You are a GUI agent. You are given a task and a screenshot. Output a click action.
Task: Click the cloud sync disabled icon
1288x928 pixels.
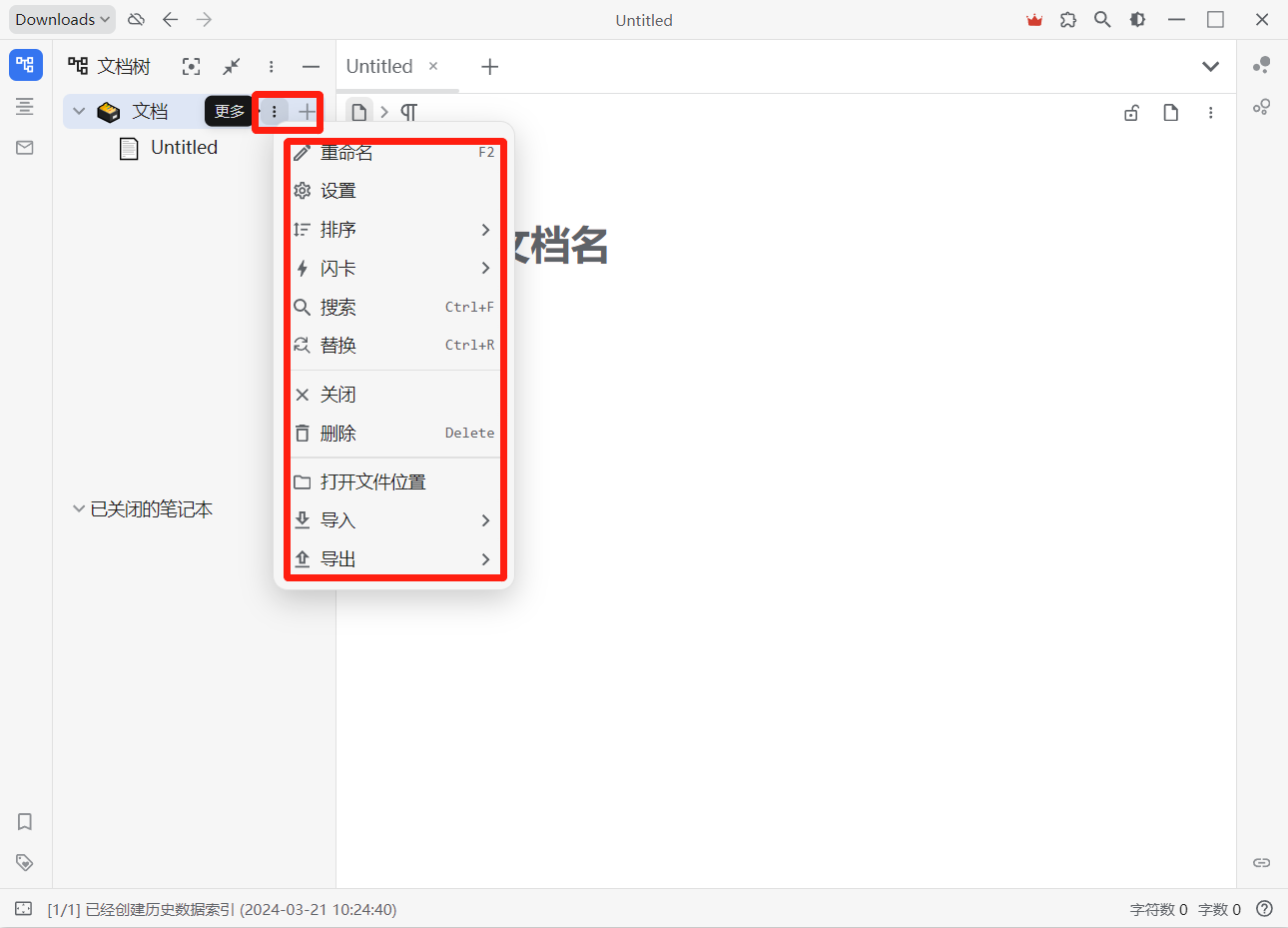point(137,19)
